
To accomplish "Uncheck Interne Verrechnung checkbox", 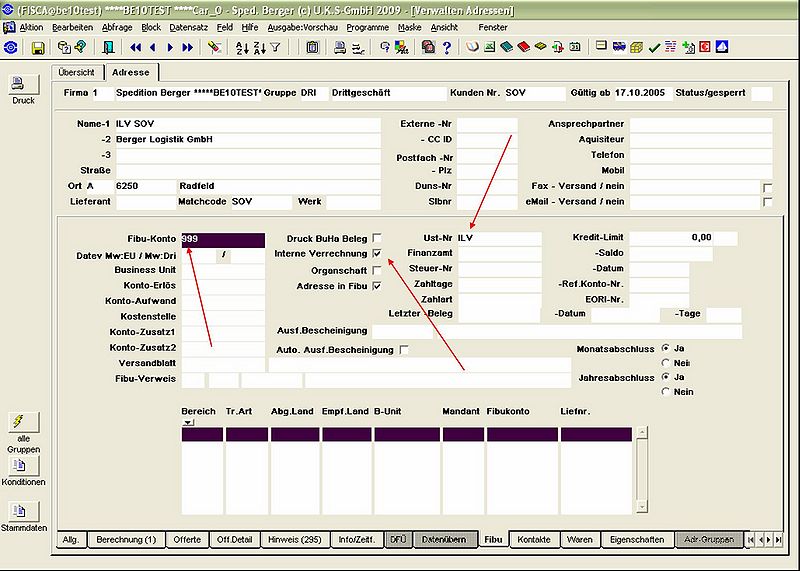I will tap(377, 253).
